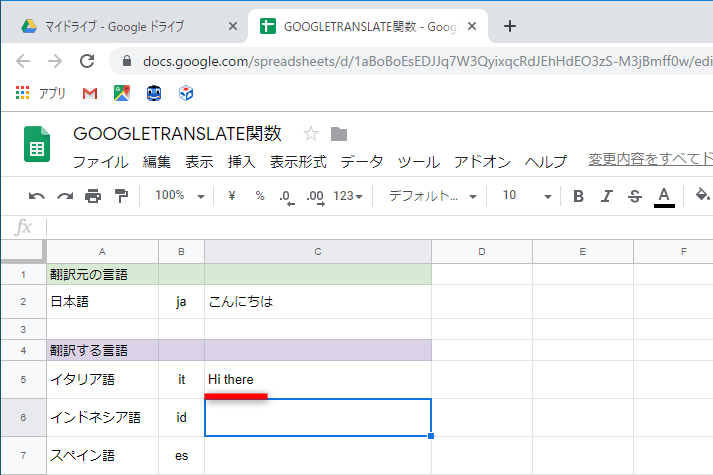
Task: Open the 123 number format dropdown
Action: click(348, 196)
